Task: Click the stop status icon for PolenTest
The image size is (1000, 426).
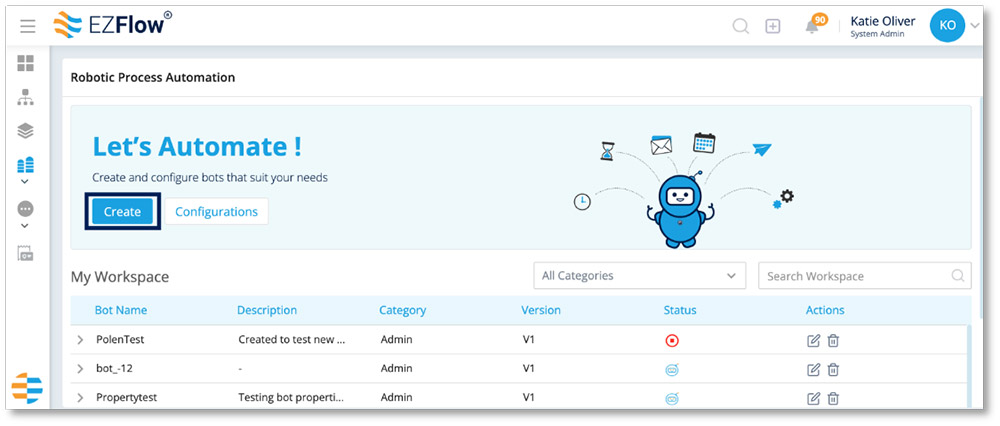Action: [672, 341]
